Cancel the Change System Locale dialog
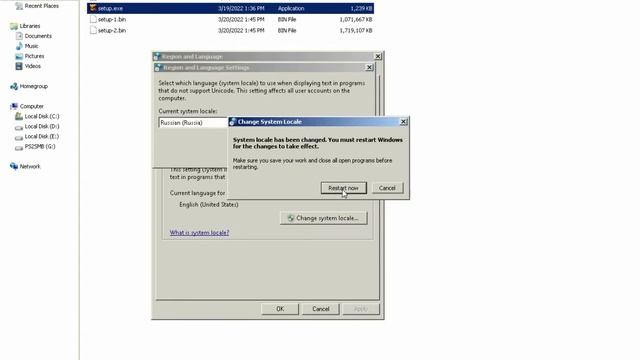This screenshot has width=640, height=360. tap(387, 188)
